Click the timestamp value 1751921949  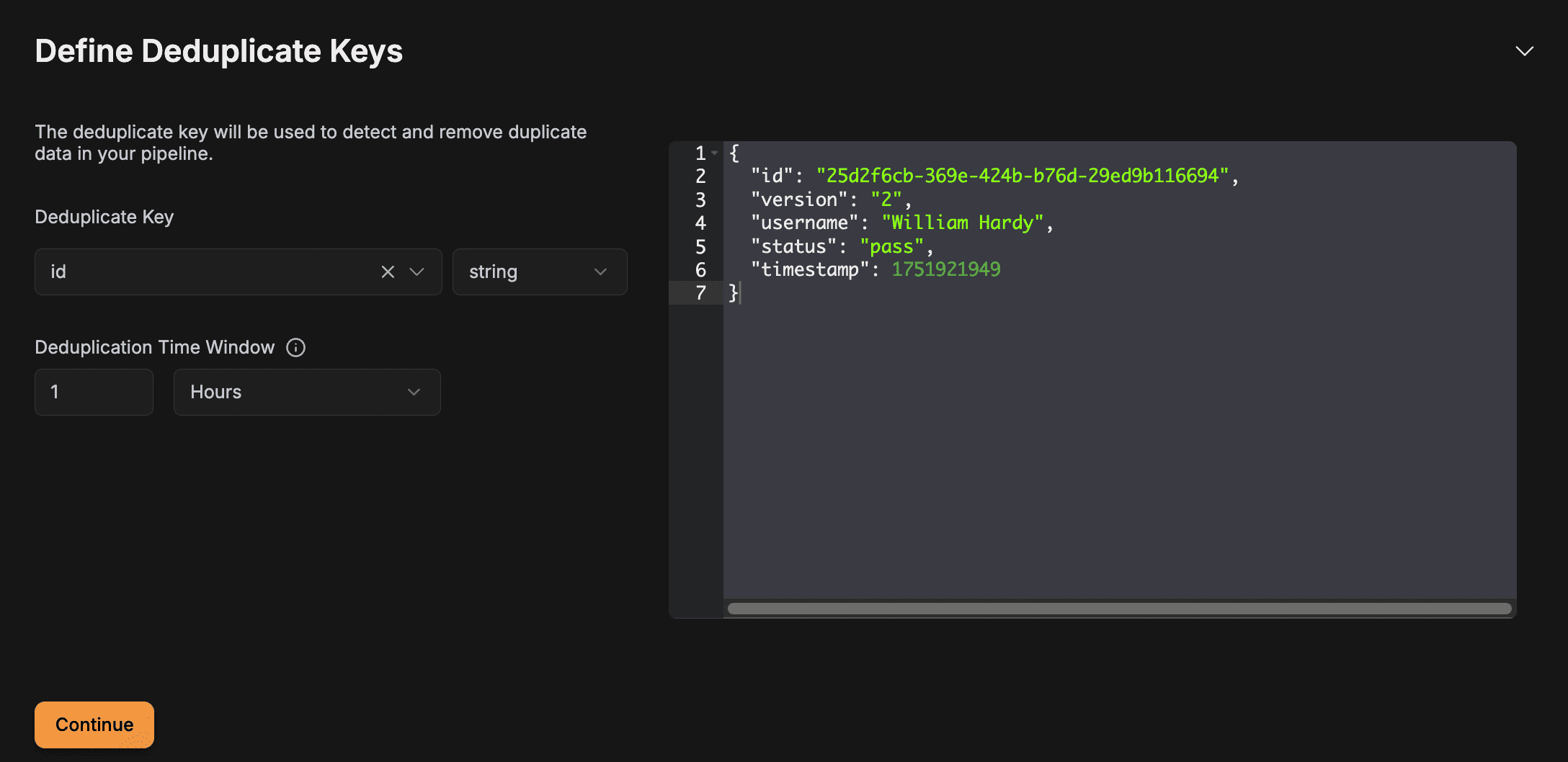click(x=946, y=269)
